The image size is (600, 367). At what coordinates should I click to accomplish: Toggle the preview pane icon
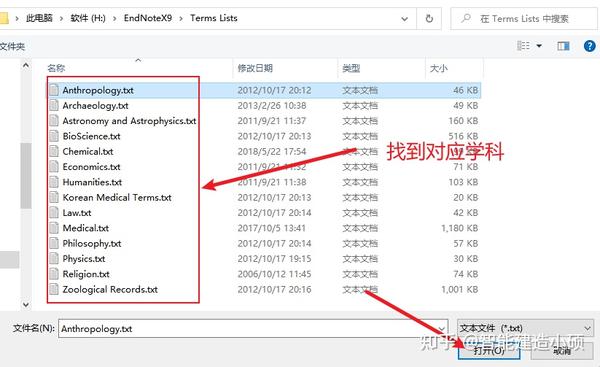pos(563,46)
